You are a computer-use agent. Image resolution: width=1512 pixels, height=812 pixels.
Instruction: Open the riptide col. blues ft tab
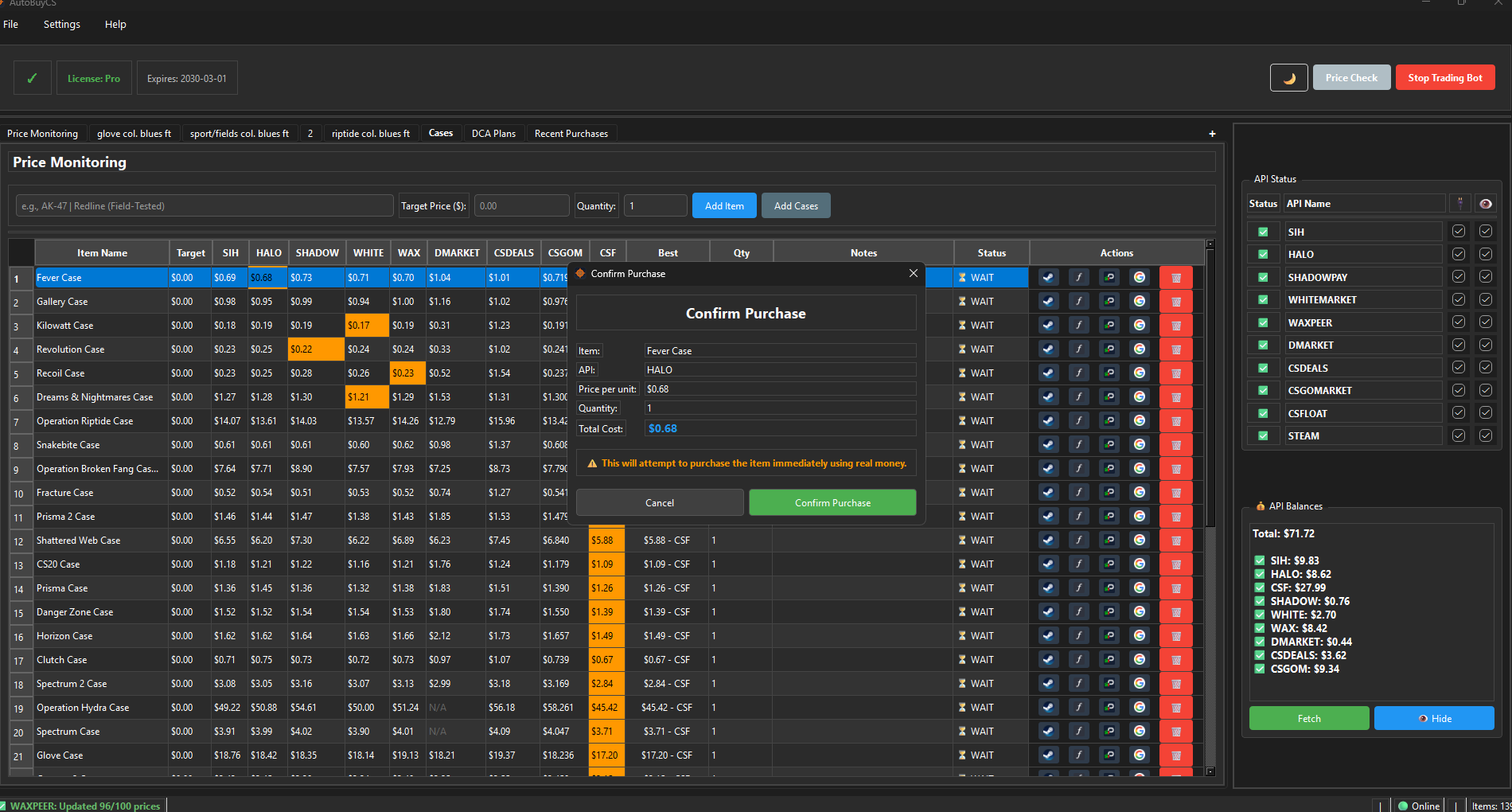click(371, 133)
